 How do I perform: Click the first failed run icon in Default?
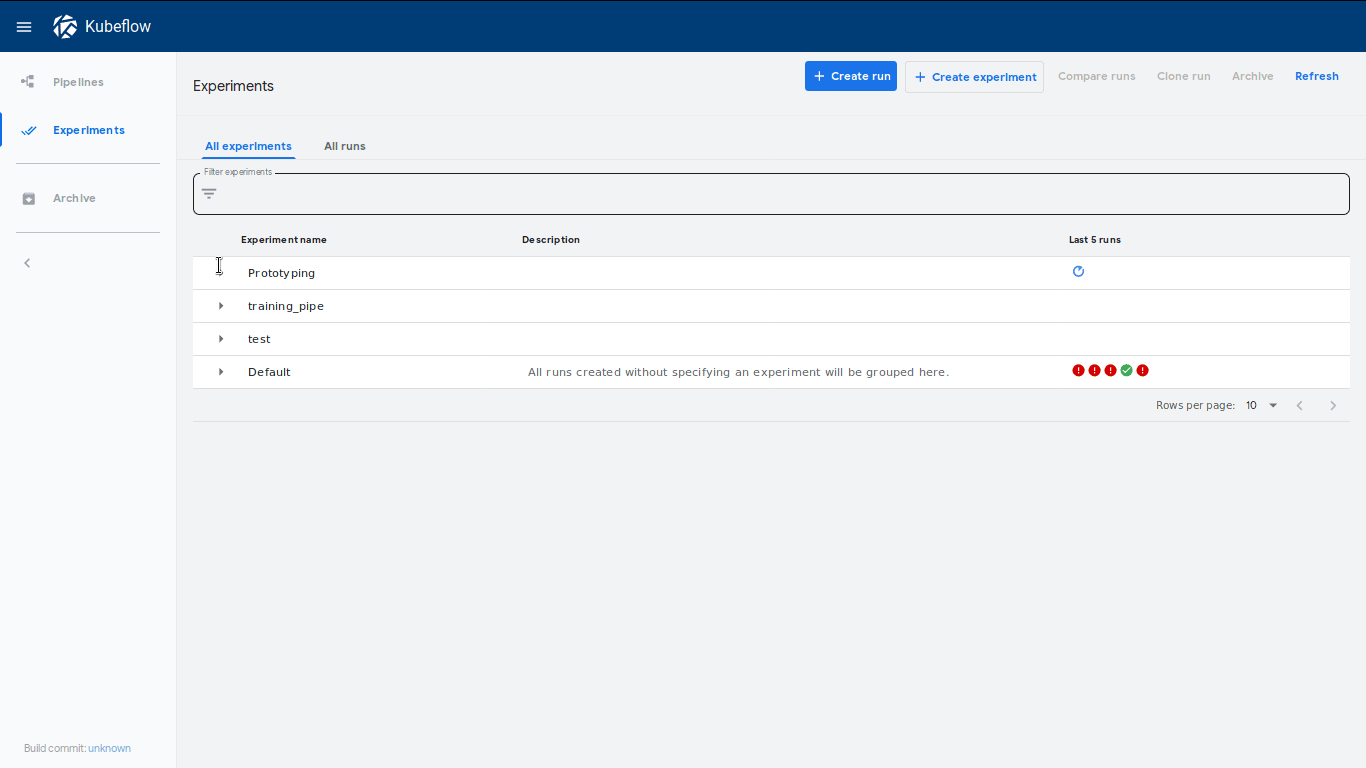(x=1078, y=371)
